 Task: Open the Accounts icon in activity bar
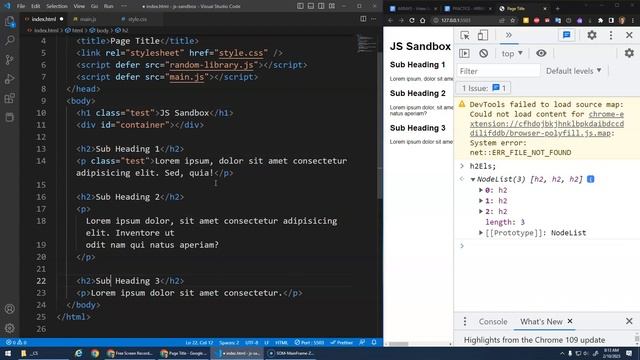(x=9, y=309)
